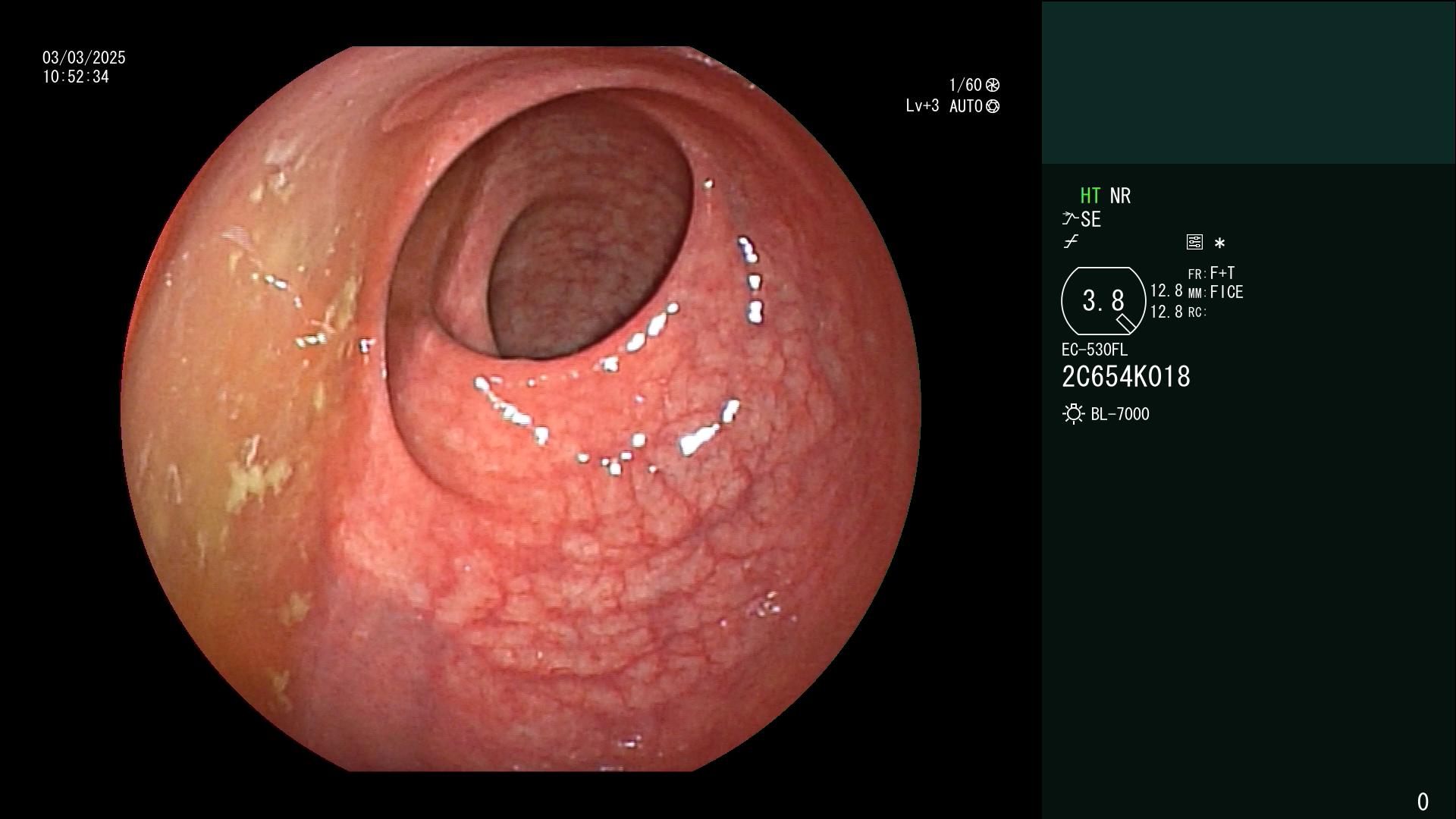This screenshot has height=819, width=1456.
Task: Click the shutter speed icon beside 1/60
Action: (993, 85)
